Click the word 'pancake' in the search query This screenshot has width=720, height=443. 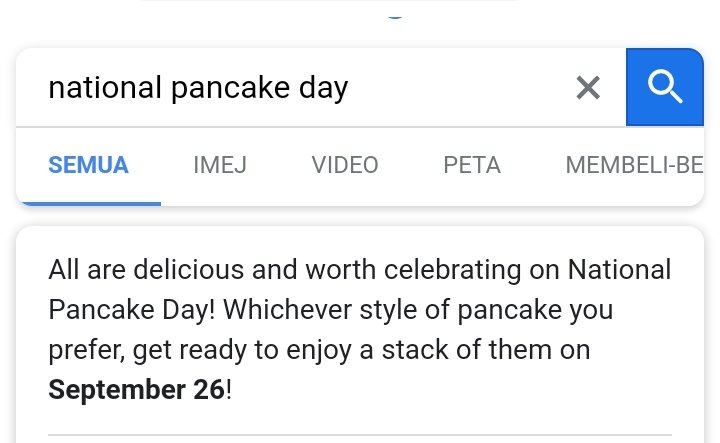point(231,88)
